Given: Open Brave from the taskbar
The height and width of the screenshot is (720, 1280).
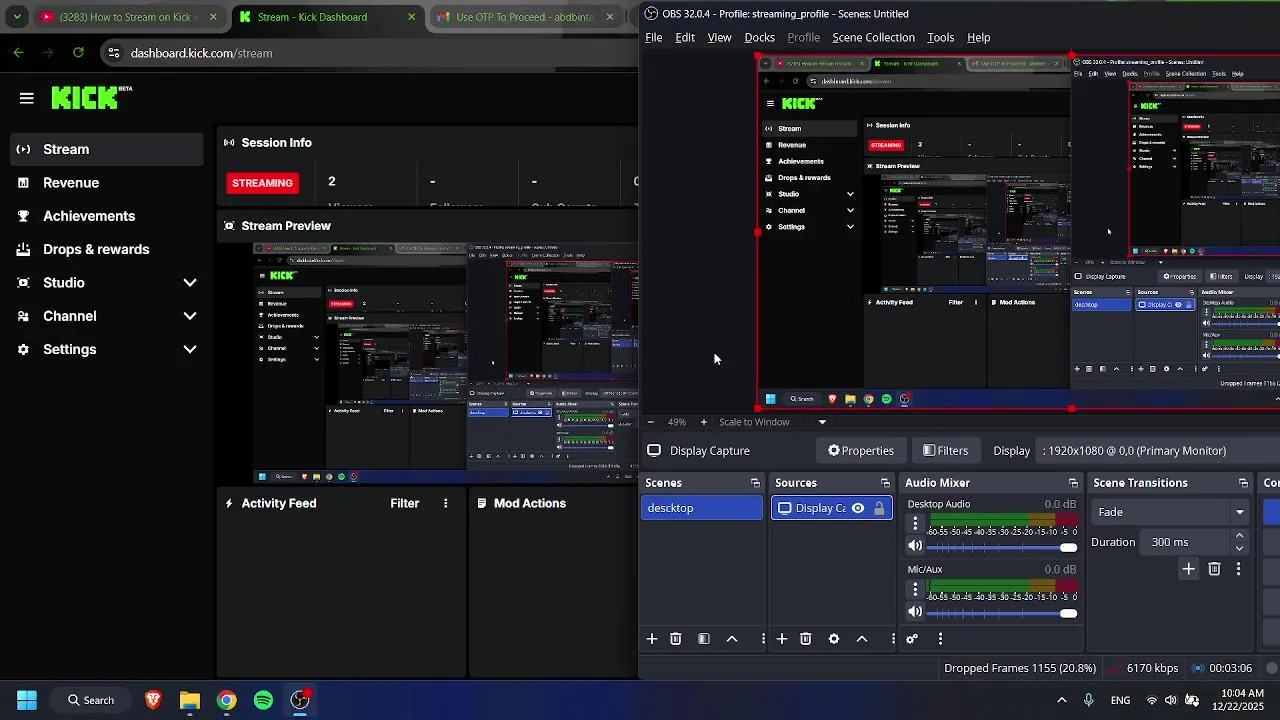Looking at the screenshot, I should pyautogui.click(x=153, y=700).
